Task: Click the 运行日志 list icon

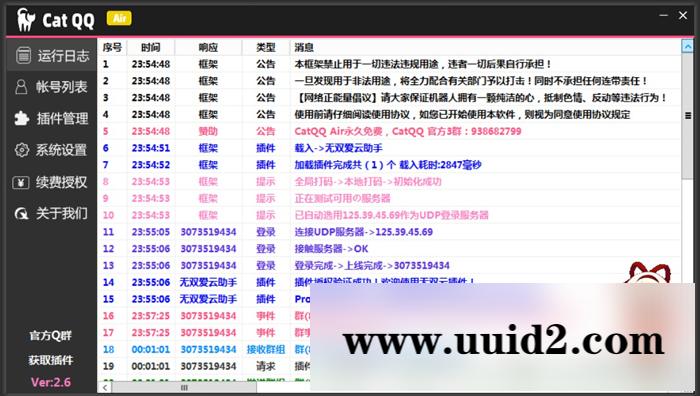Action: point(23,56)
